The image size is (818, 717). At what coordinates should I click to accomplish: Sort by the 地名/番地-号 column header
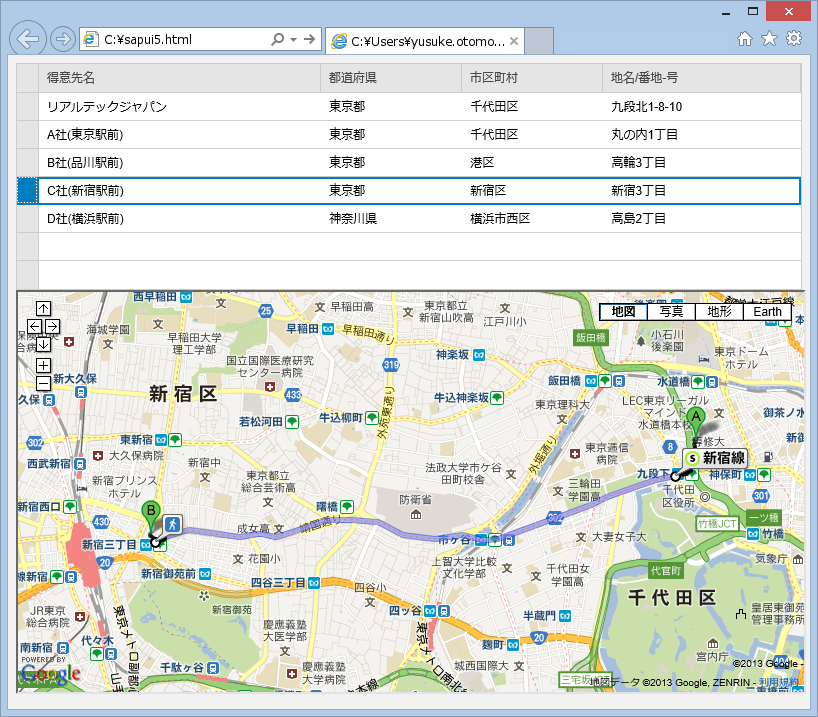(702, 78)
